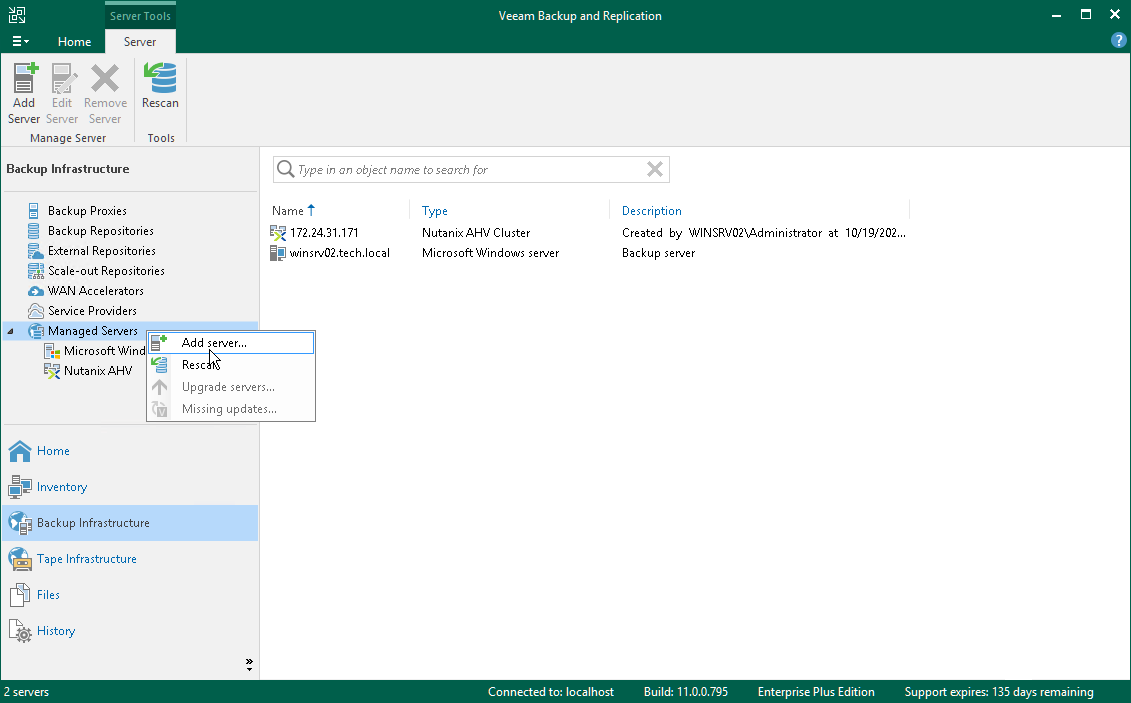Click the Edit Server ribbon button
The width and height of the screenshot is (1131, 703).
point(62,94)
